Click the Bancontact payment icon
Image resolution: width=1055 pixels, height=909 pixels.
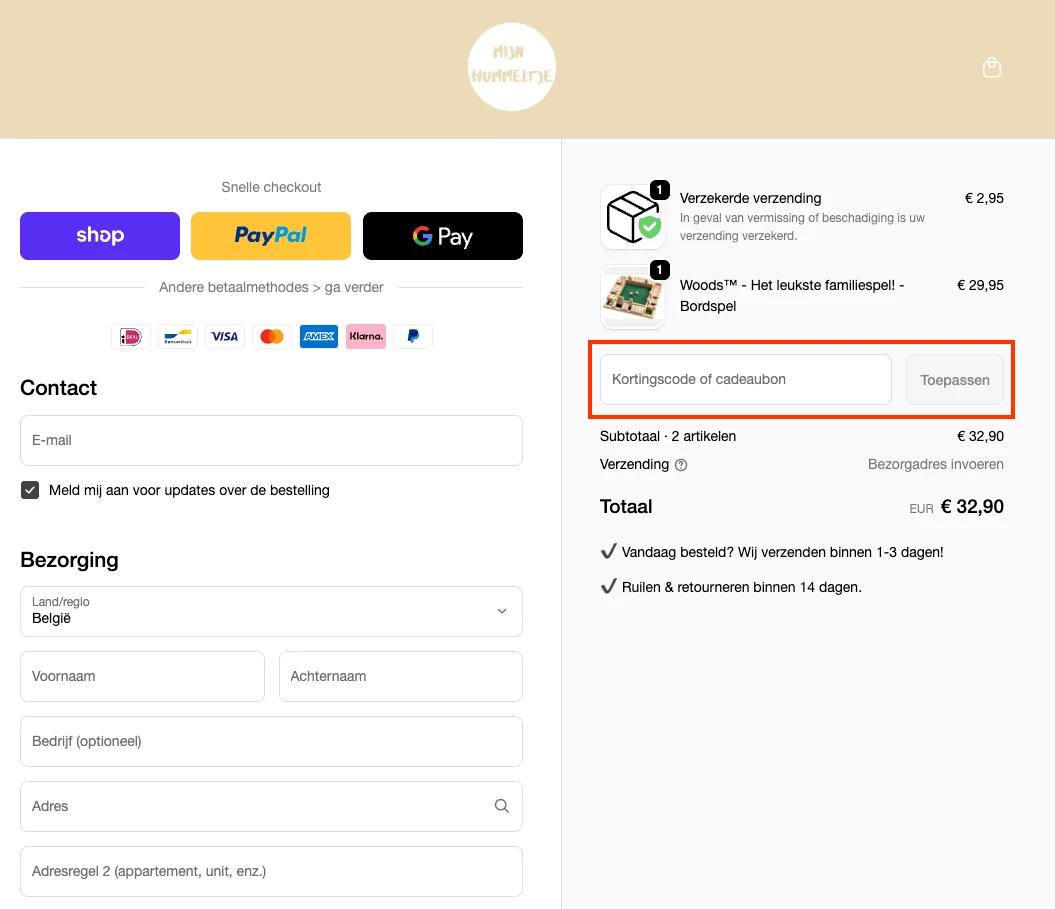click(x=178, y=337)
